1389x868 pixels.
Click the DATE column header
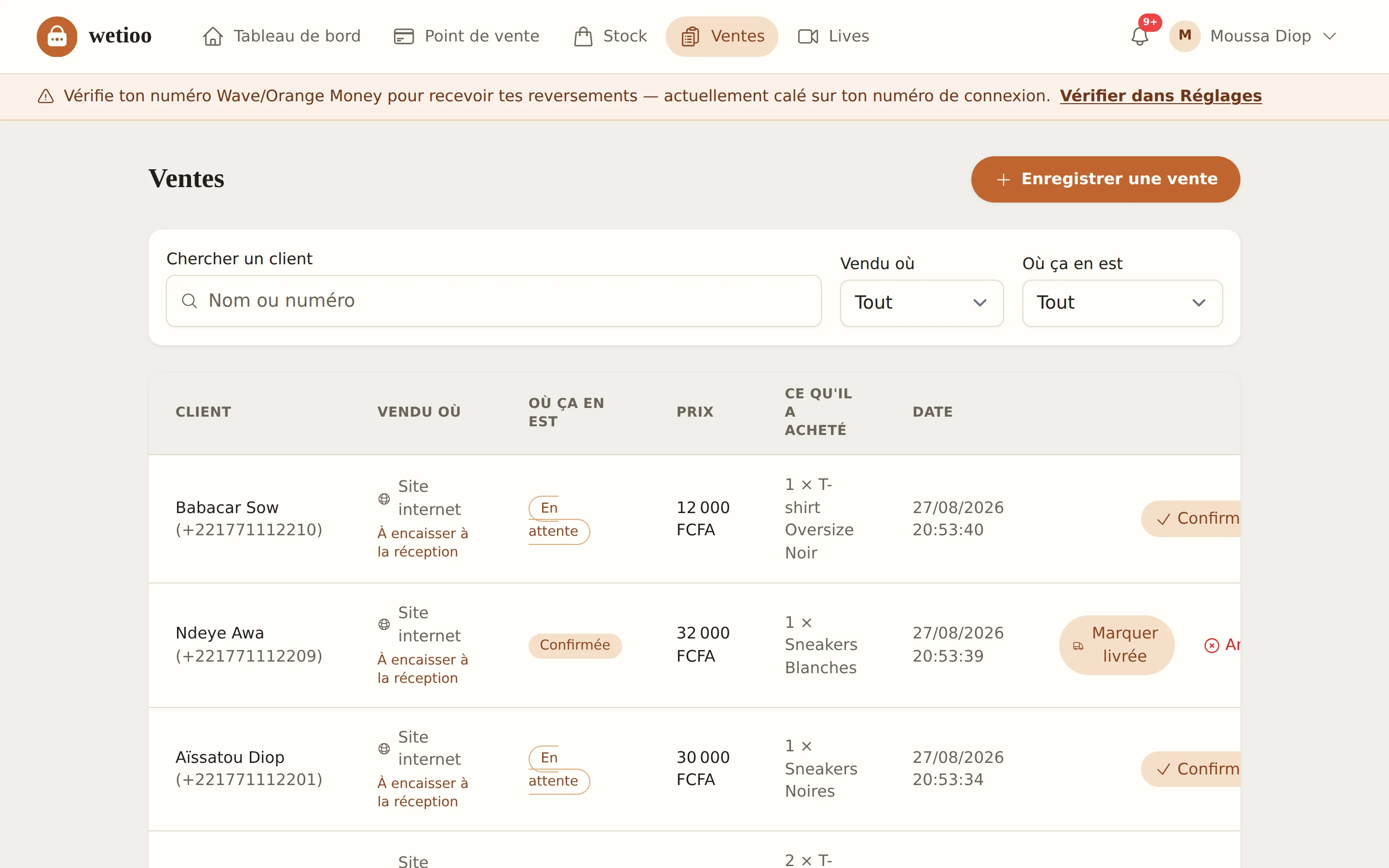pyautogui.click(x=932, y=412)
